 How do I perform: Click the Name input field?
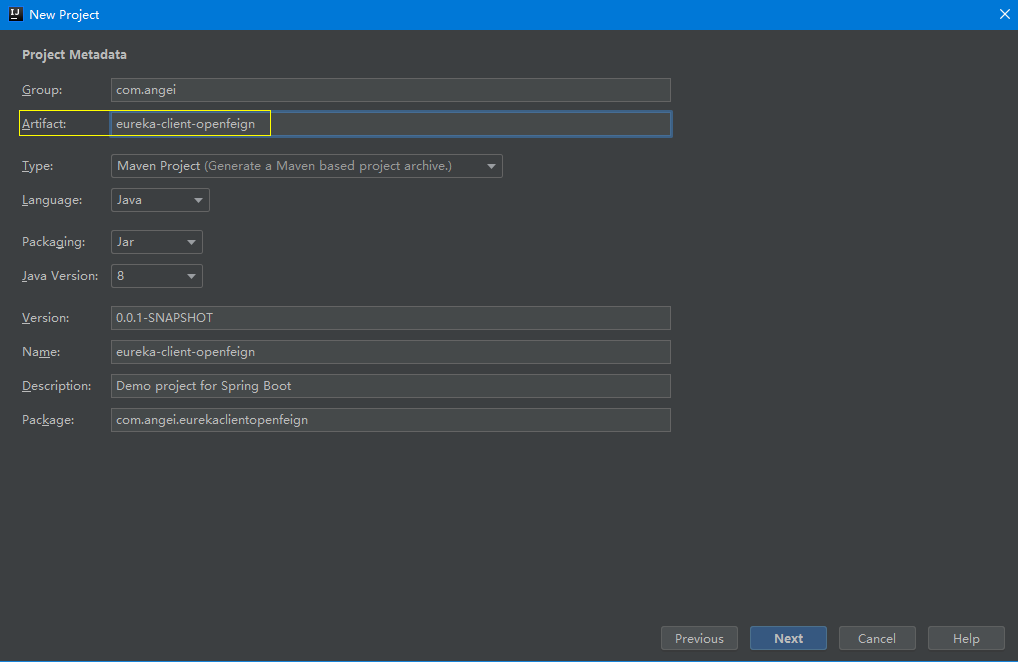(390, 352)
